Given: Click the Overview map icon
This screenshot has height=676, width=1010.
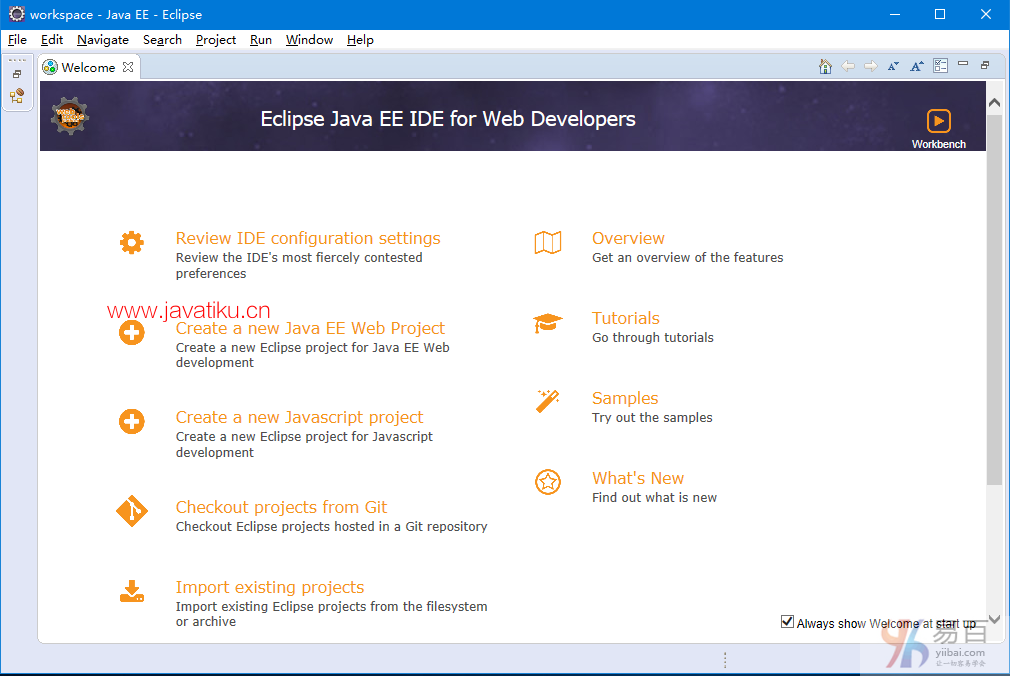Looking at the screenshot, I should tap(548, 243).
